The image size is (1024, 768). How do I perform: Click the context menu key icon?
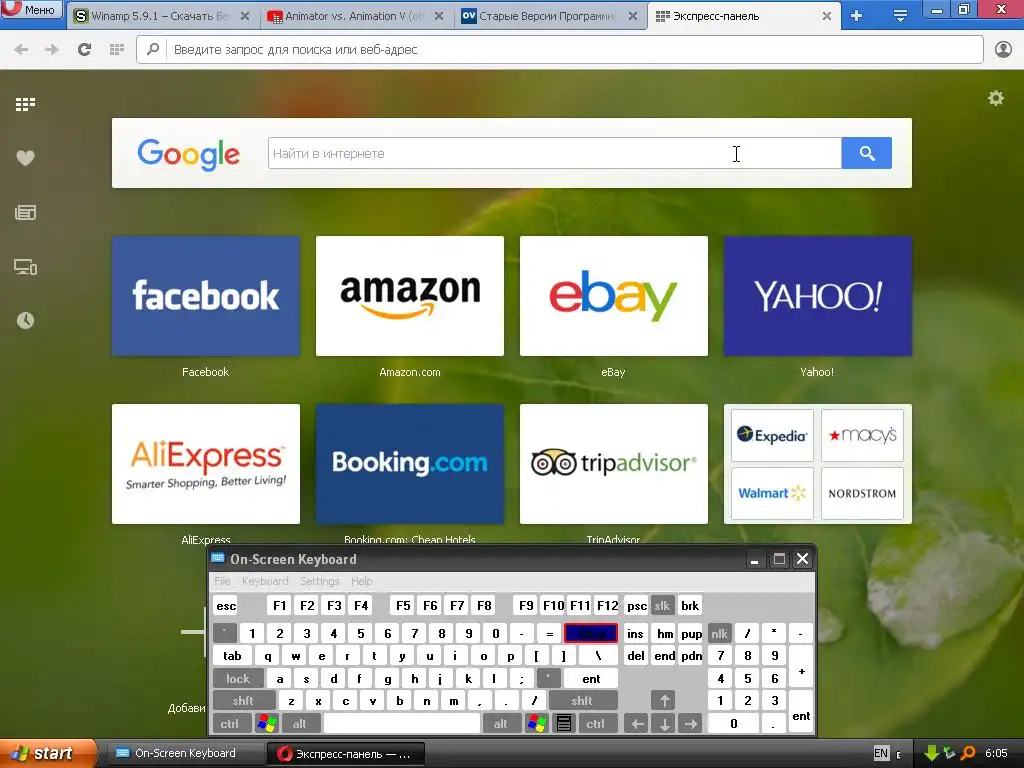tap(564, 724)
